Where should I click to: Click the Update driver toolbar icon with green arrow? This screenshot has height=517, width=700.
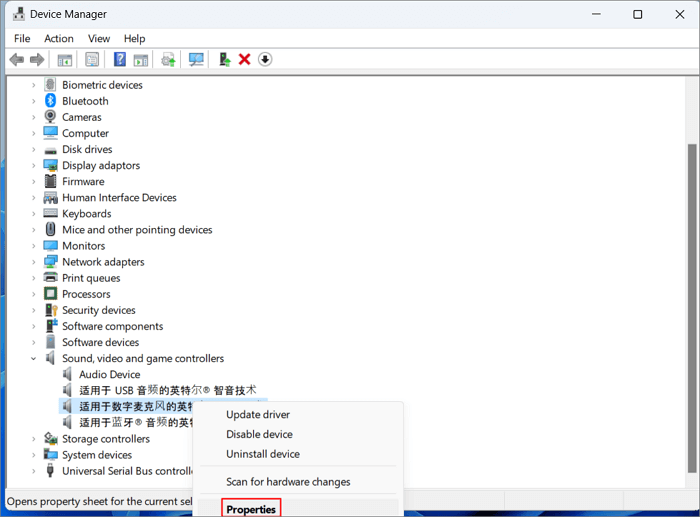coord(225,60)
